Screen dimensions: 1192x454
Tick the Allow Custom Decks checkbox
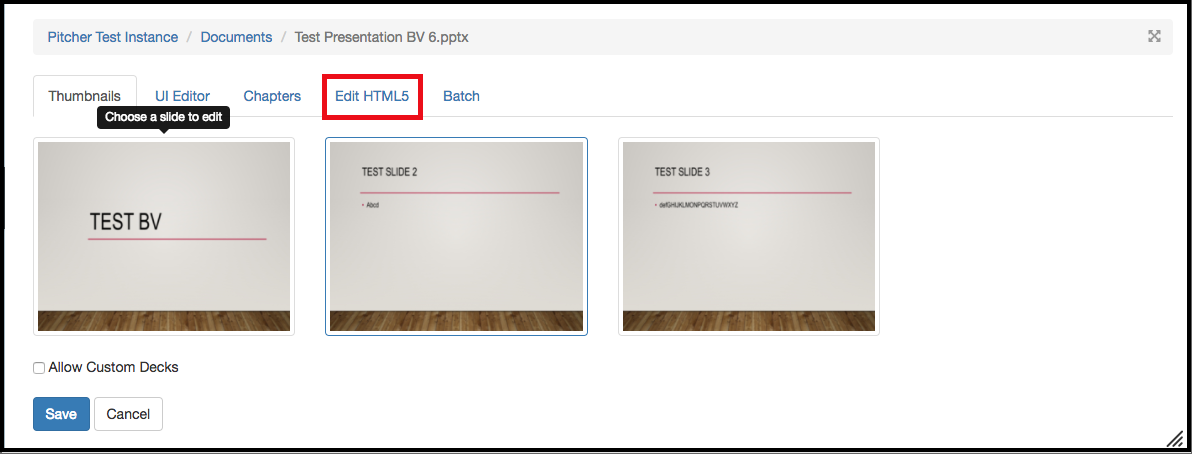pos(39,368)
